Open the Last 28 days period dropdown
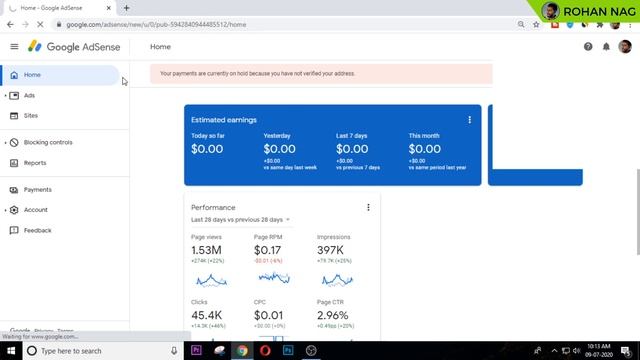This screenshot has width=640, height=360. 240,220
